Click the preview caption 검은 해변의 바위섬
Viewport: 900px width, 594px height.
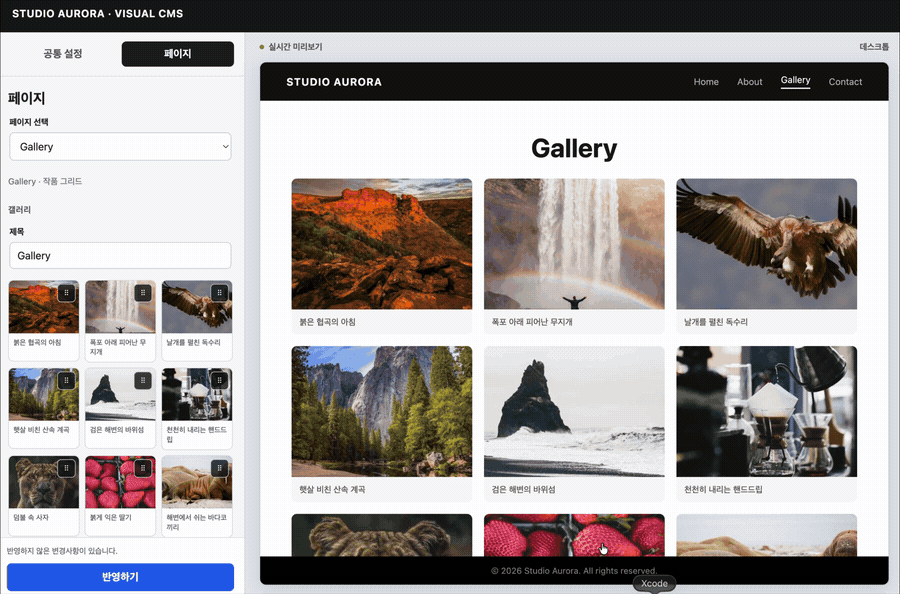click(523, 490)
